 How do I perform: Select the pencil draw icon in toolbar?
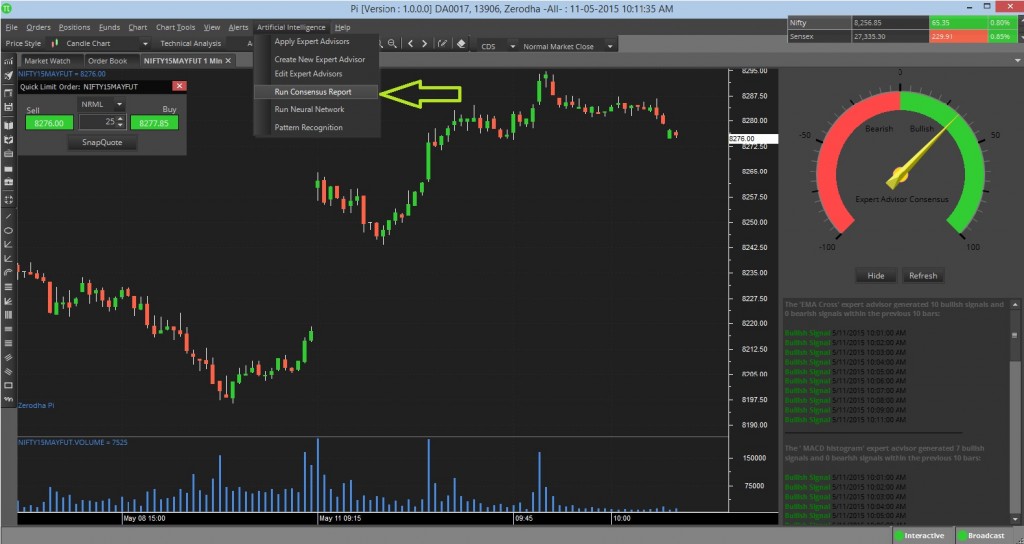click(x=442, y=44)
